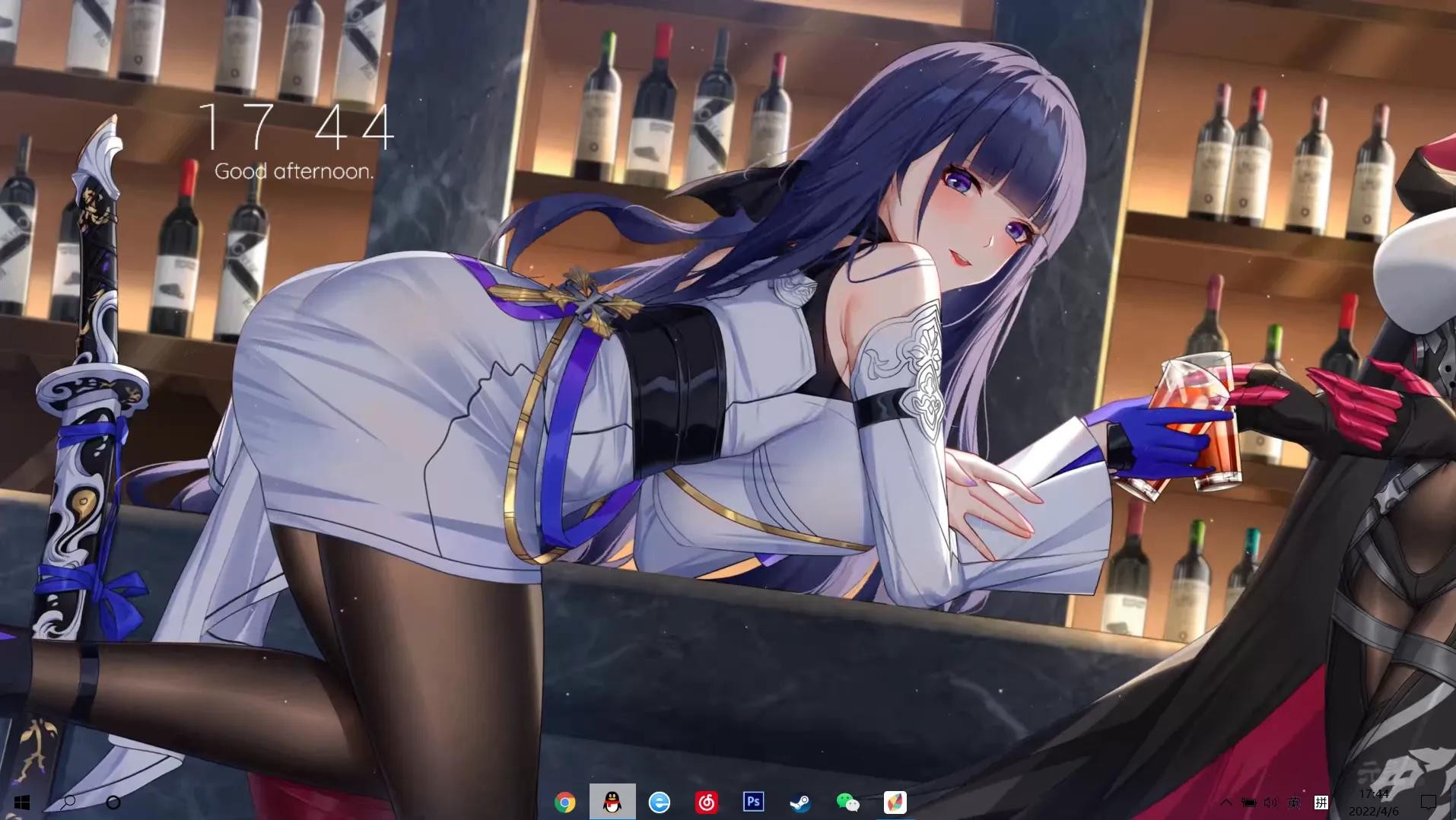Click the colorful leaf app icon in taskbar
Viewport: 1456px width, 820px height.
(x=895, y=803)
